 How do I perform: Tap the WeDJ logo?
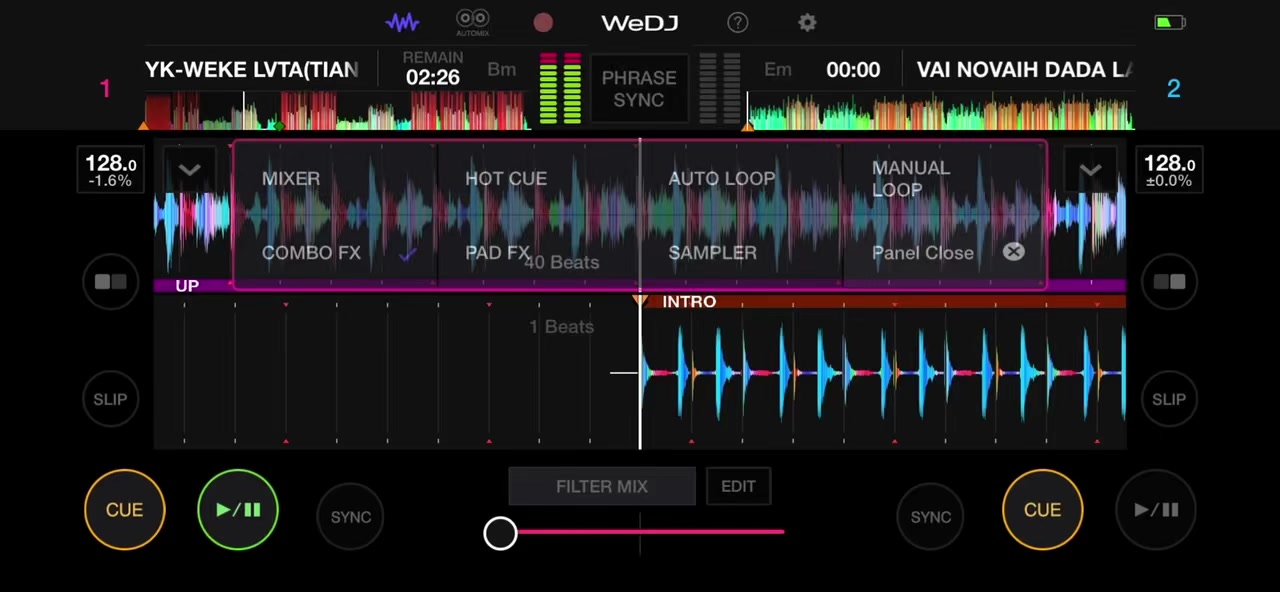point(639,22)
